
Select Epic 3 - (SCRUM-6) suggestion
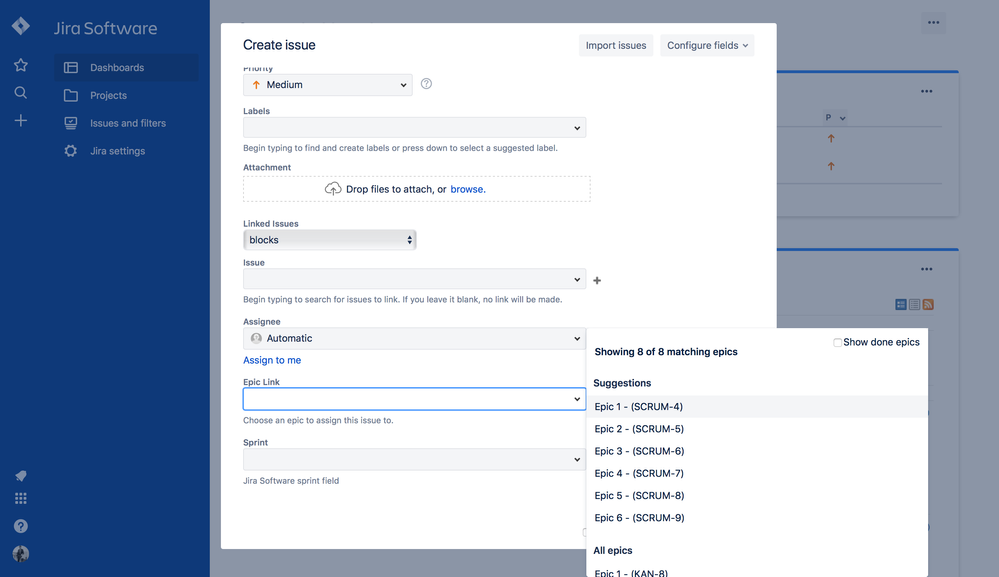tap(757, 451)
